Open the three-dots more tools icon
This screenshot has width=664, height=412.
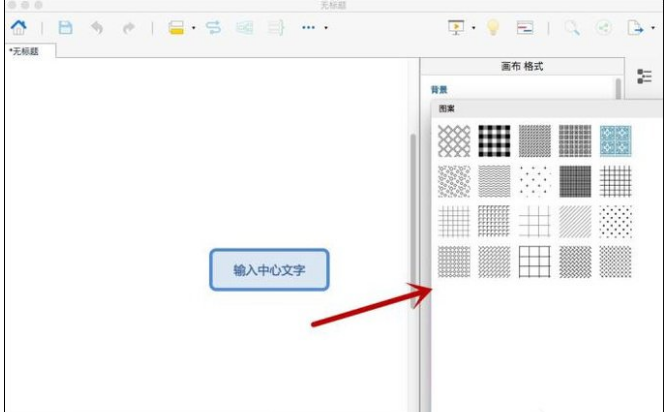click(x=308, y=28)
